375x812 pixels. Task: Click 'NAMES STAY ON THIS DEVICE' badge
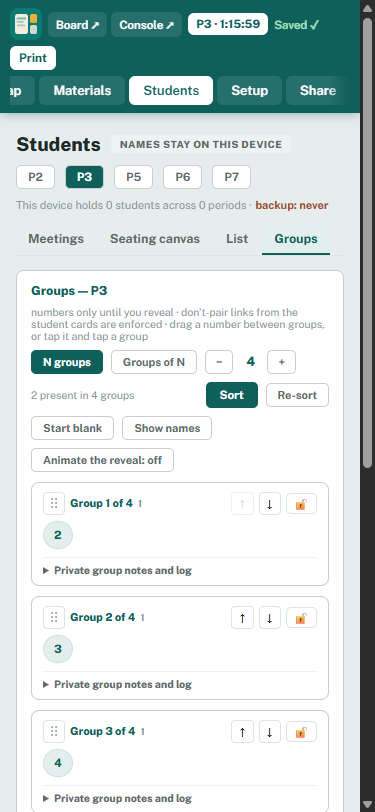point(201,144)
